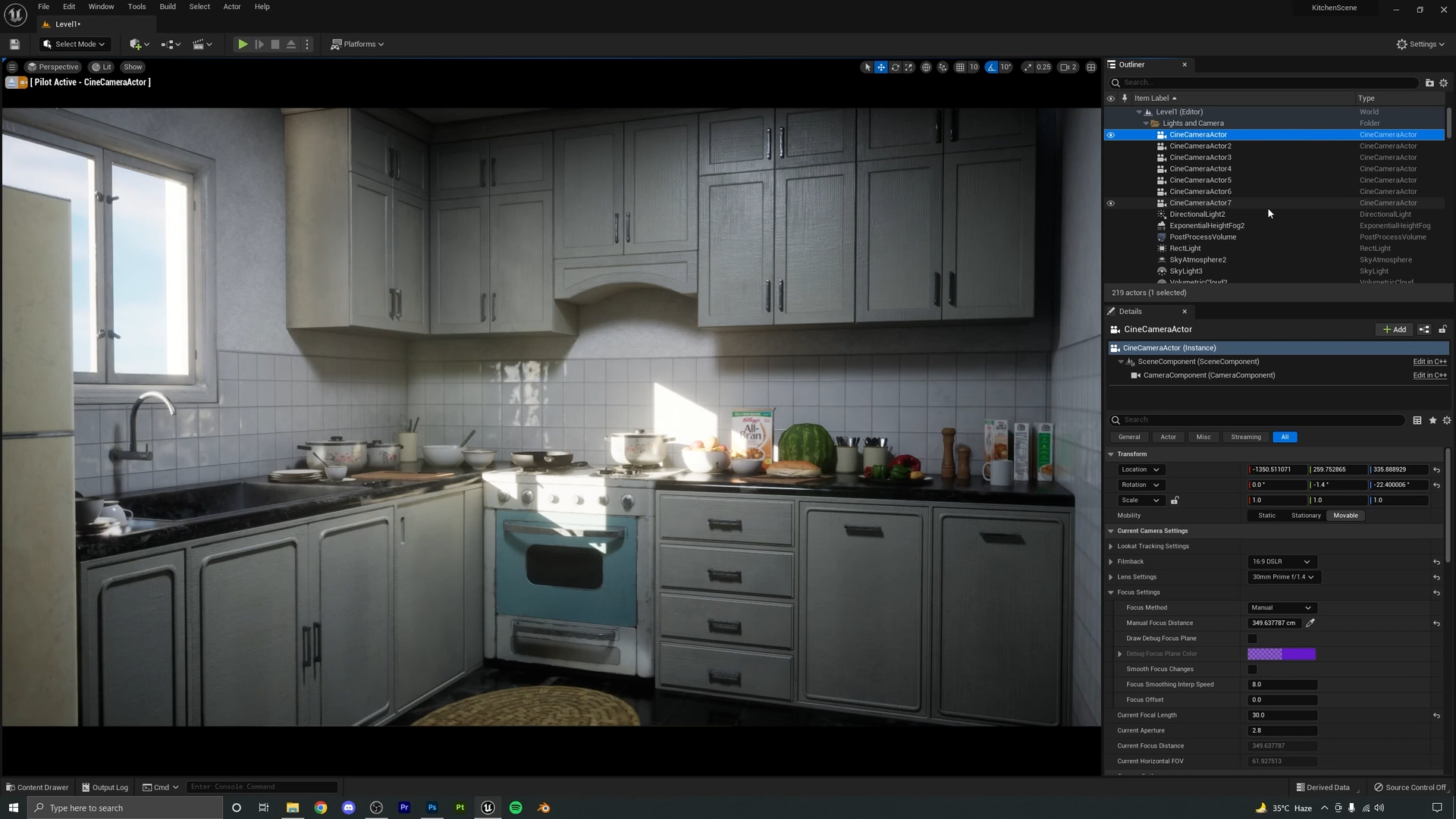Toggle rotation angle snapping
1456x819 pixels.
tap(991, 67)
